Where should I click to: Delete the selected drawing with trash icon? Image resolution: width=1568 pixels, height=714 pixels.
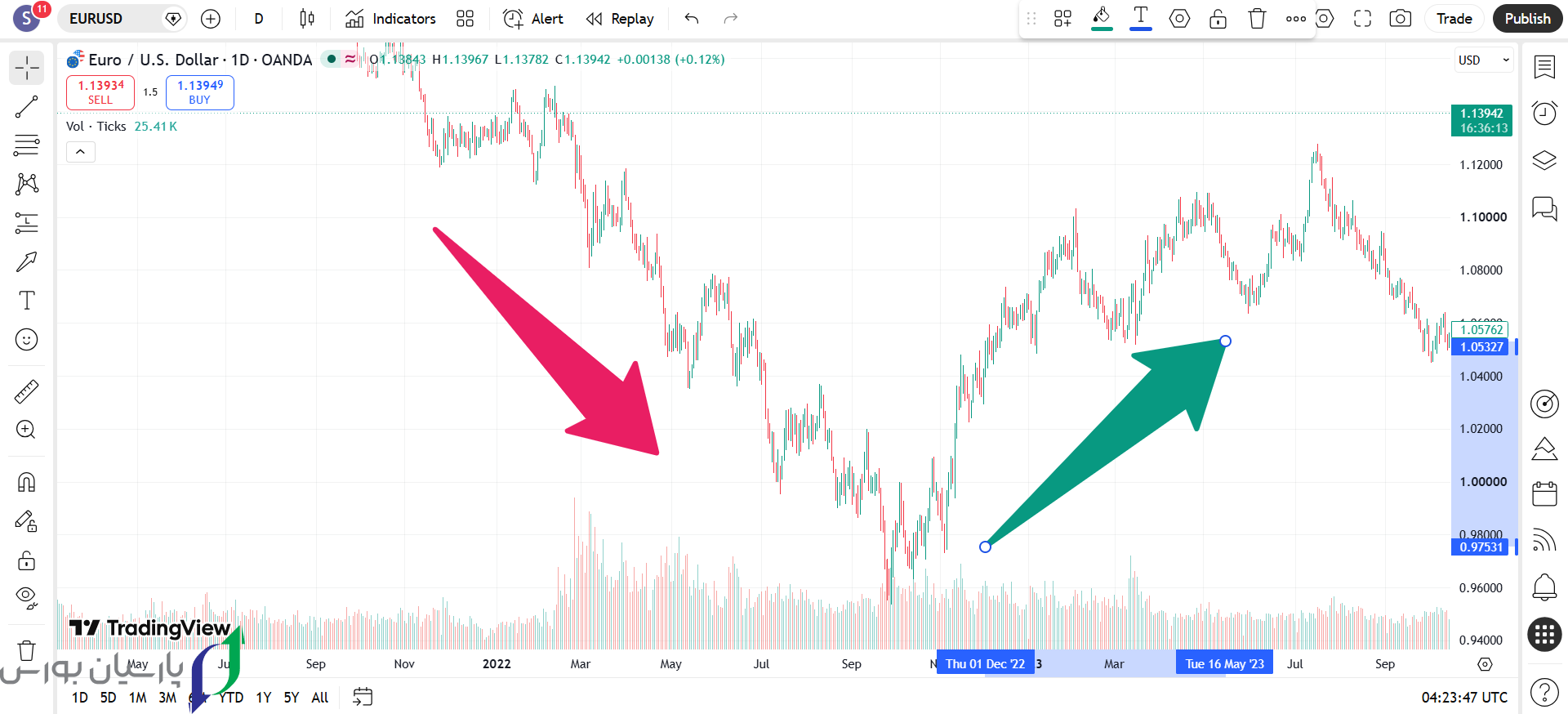1257,18
